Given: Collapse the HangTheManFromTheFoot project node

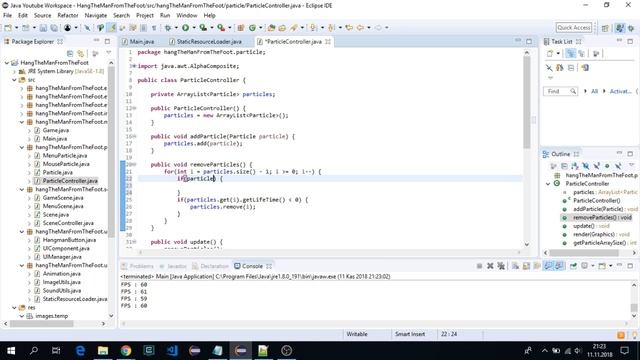Looking at the screenshot, I should 7,63.
